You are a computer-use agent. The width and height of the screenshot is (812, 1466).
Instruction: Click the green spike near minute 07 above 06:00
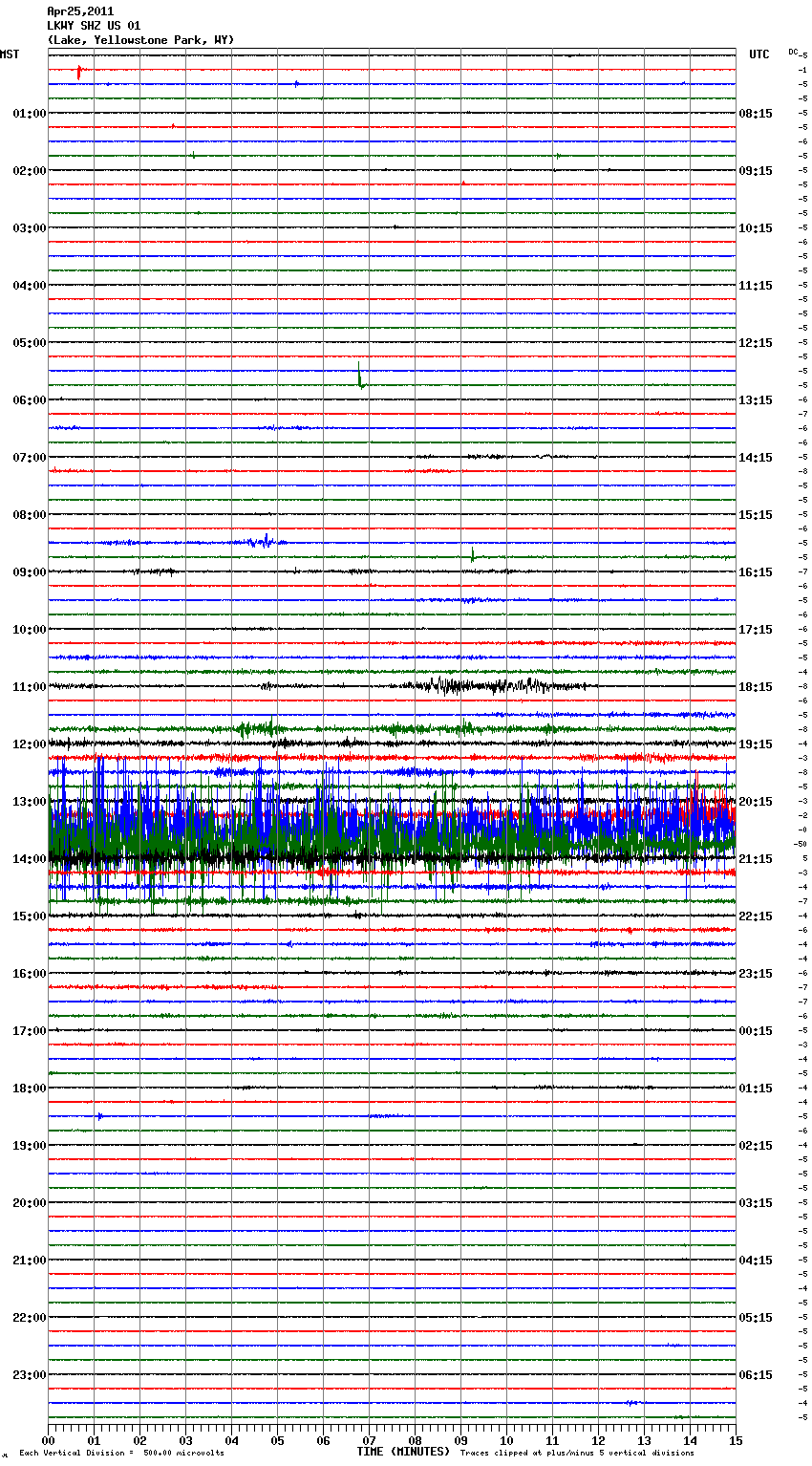tap(360, 377)
